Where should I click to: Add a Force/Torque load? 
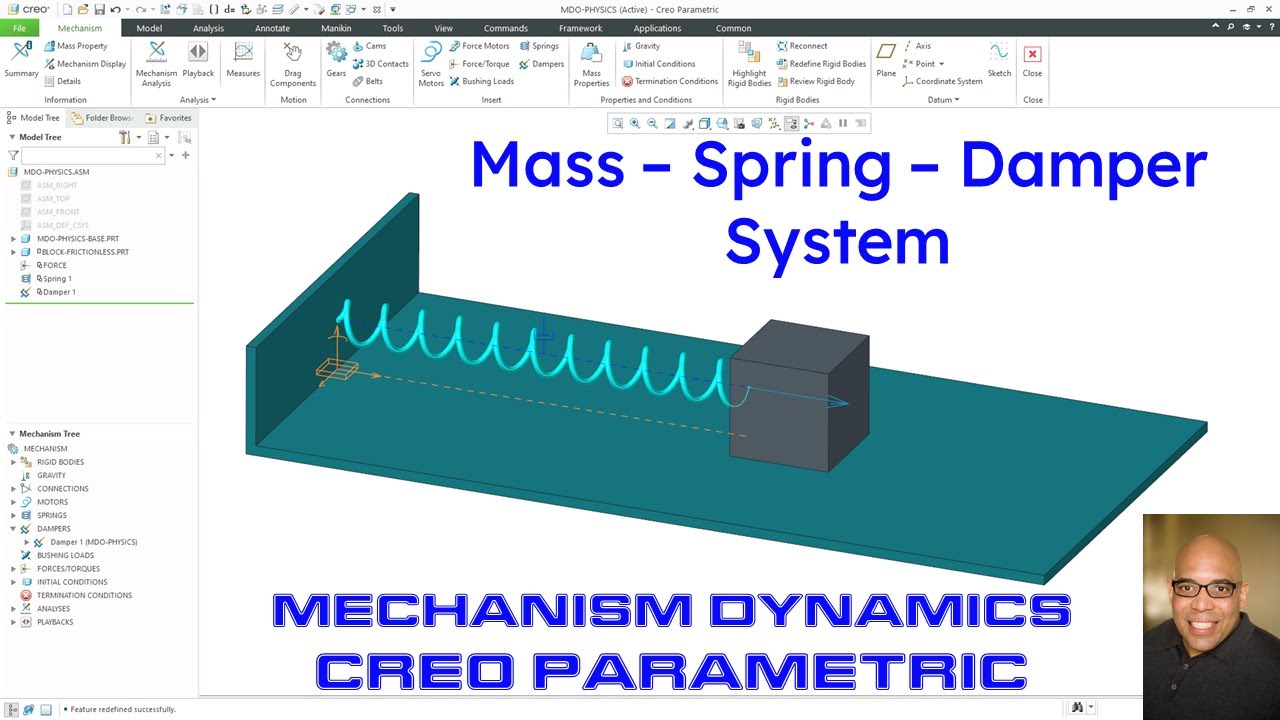[x=479, y=64]
